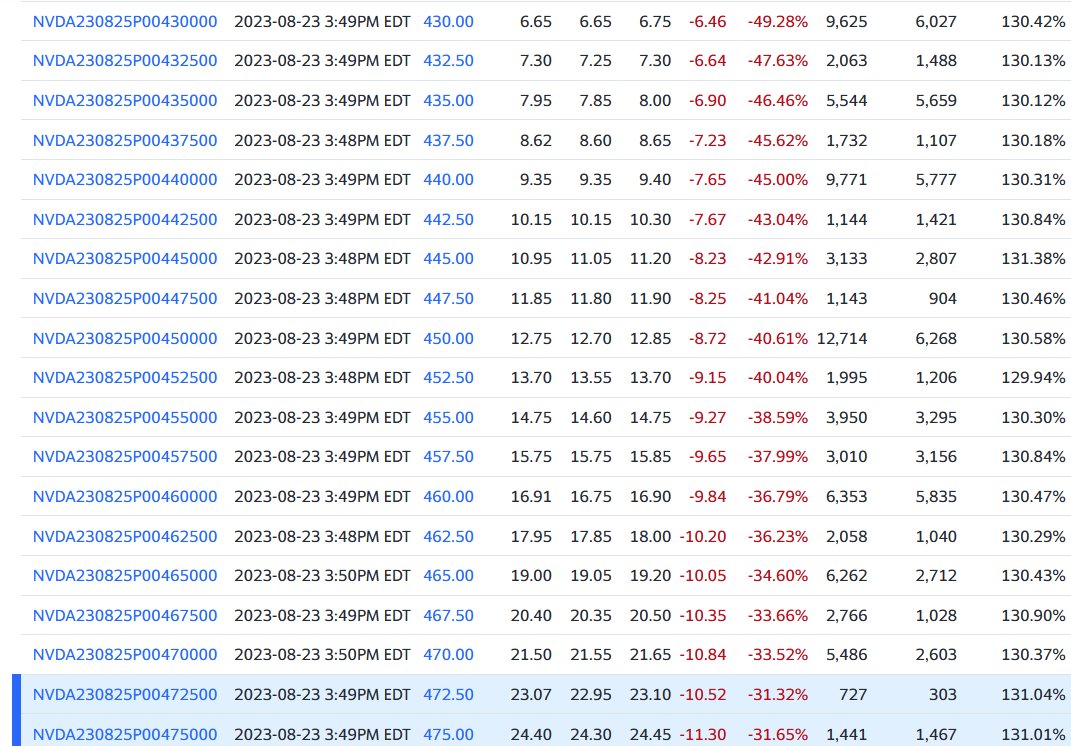Click the 470.00 strike link
The height and width of the screenshot is (746, 1071).
click(x=448, y=654)
